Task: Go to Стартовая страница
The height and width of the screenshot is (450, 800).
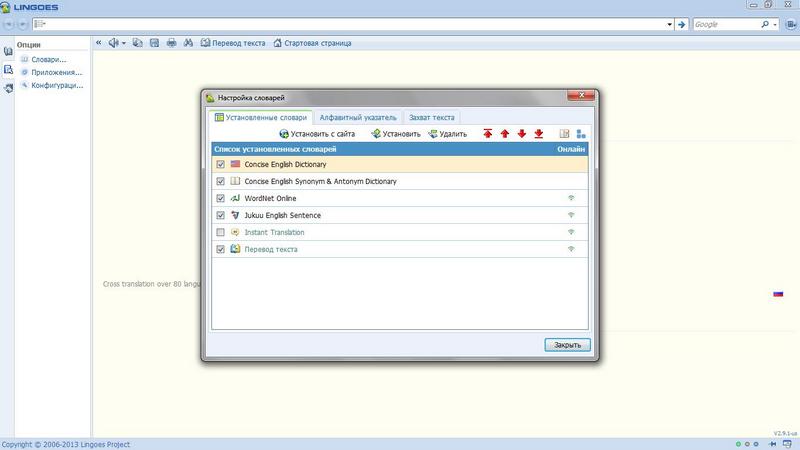Action: (x=312, y=43)
